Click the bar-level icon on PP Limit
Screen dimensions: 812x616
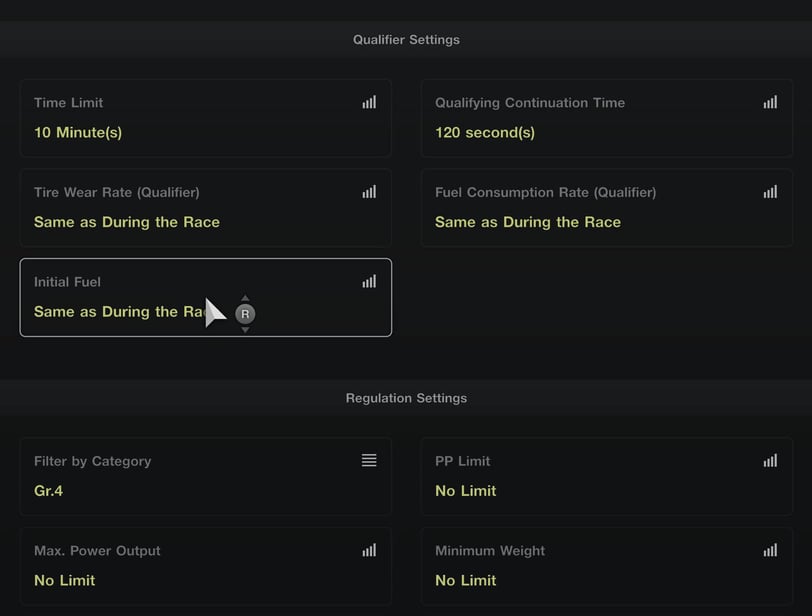tap(770, 461)
